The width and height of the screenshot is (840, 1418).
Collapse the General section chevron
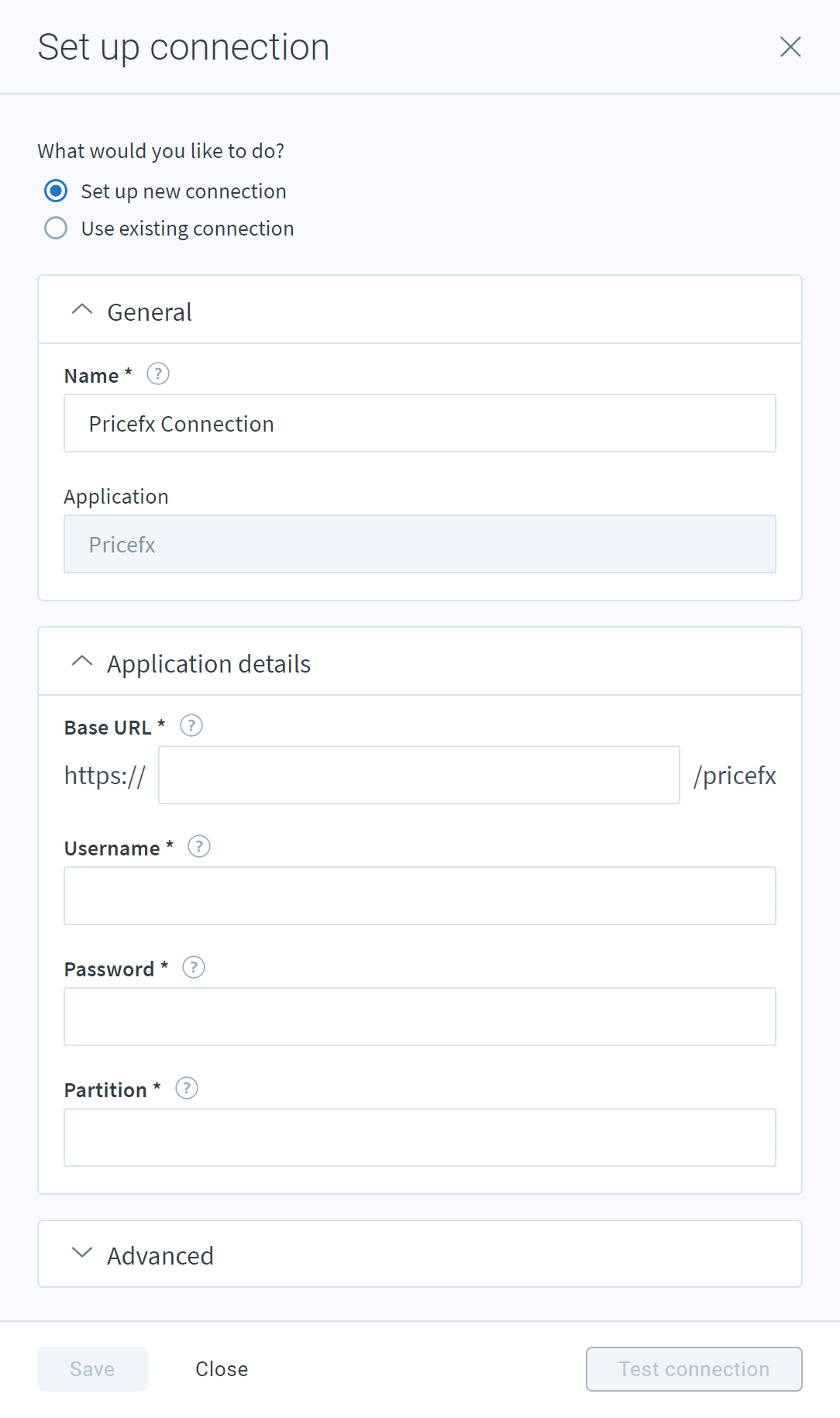[82, 310]
